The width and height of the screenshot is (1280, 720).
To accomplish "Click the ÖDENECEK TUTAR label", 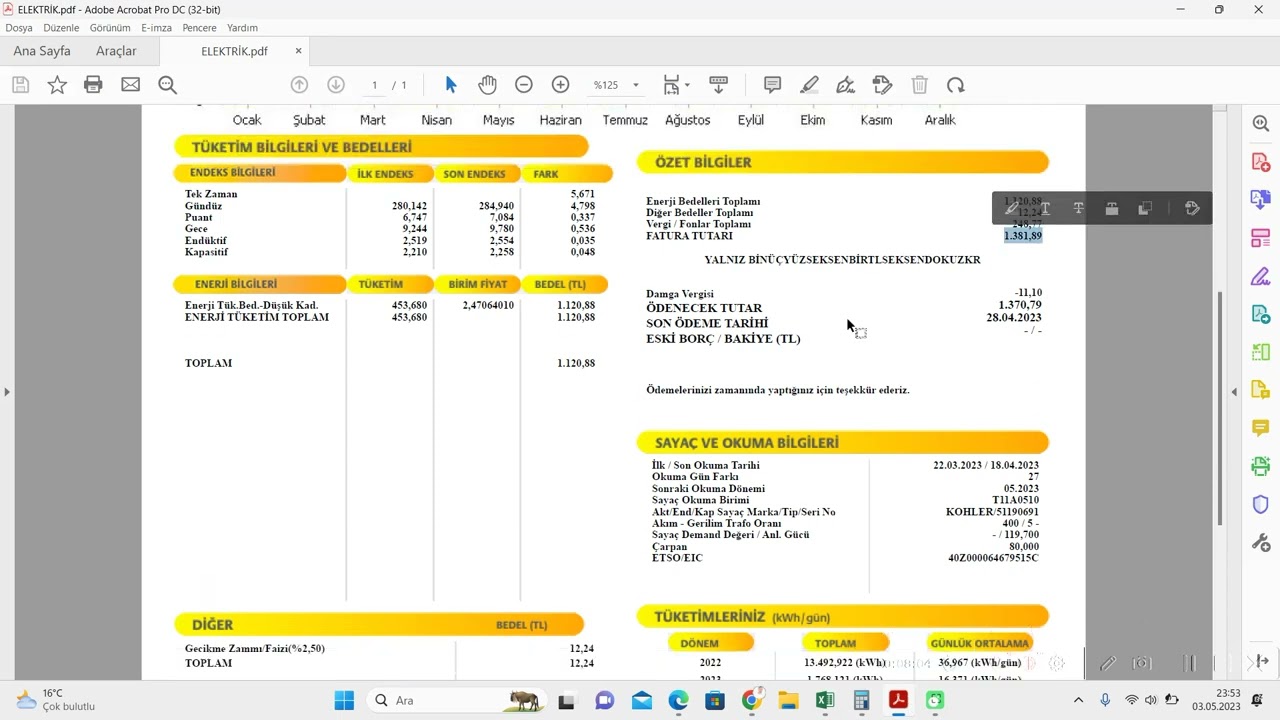I will (704, 308).
